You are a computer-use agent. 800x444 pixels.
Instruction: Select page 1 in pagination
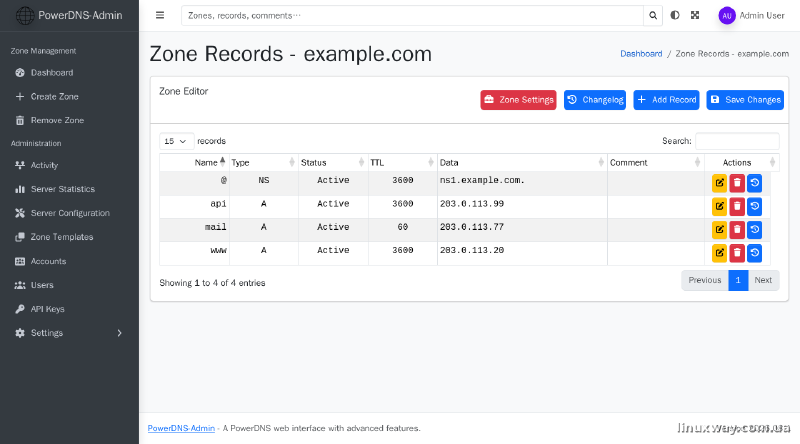[738, 280]
